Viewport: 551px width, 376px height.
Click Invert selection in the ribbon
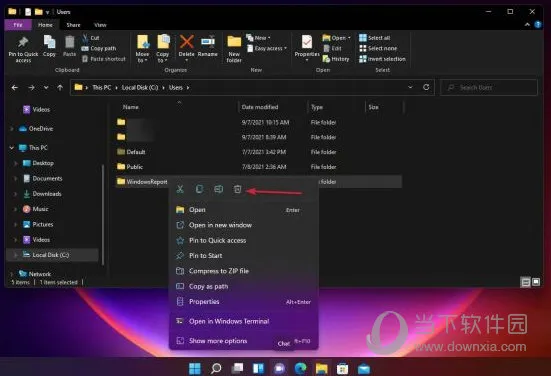click(382, 59)
